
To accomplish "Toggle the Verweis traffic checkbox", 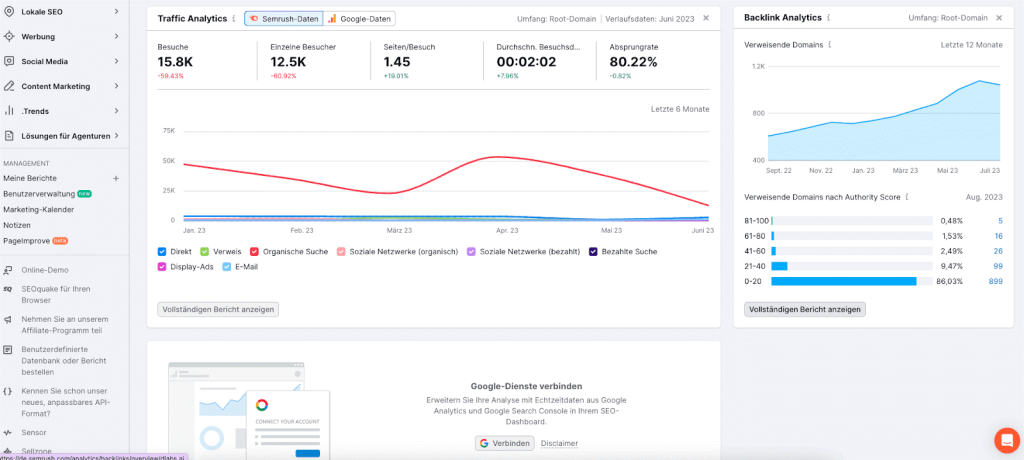I will (204, 251).
